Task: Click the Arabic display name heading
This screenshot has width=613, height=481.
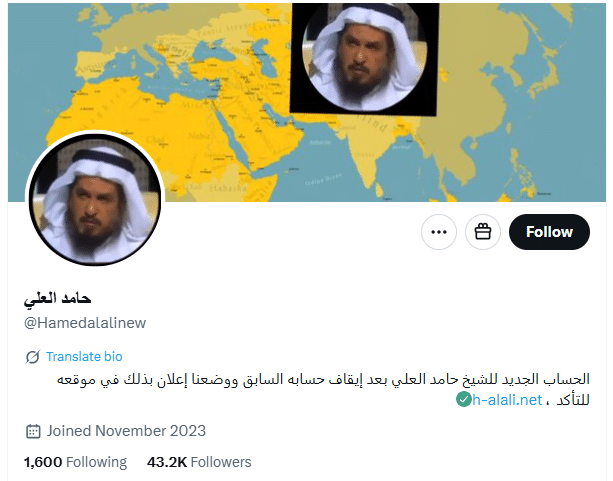Action: tap(57, 299)
